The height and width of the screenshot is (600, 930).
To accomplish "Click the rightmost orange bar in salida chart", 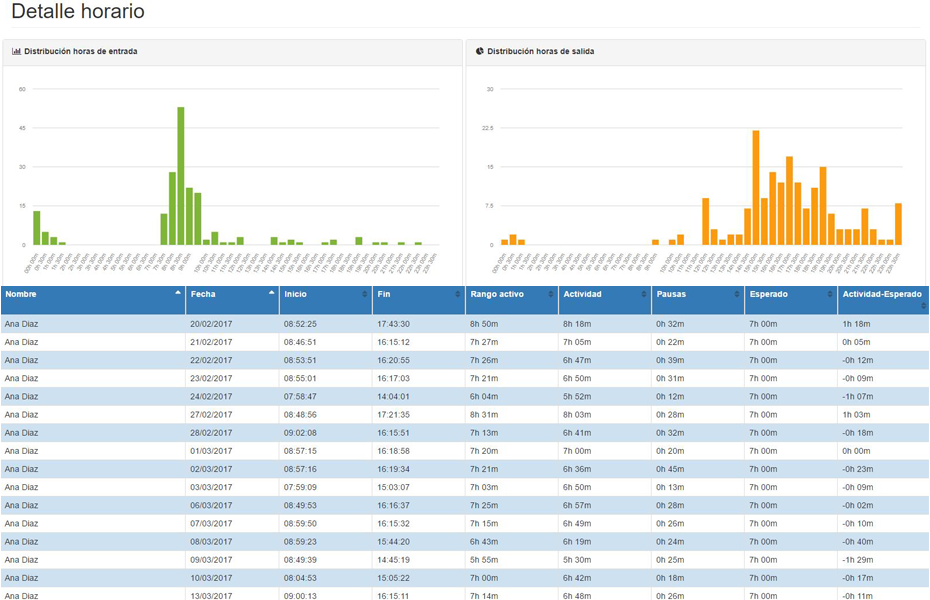I will point(898,224).
